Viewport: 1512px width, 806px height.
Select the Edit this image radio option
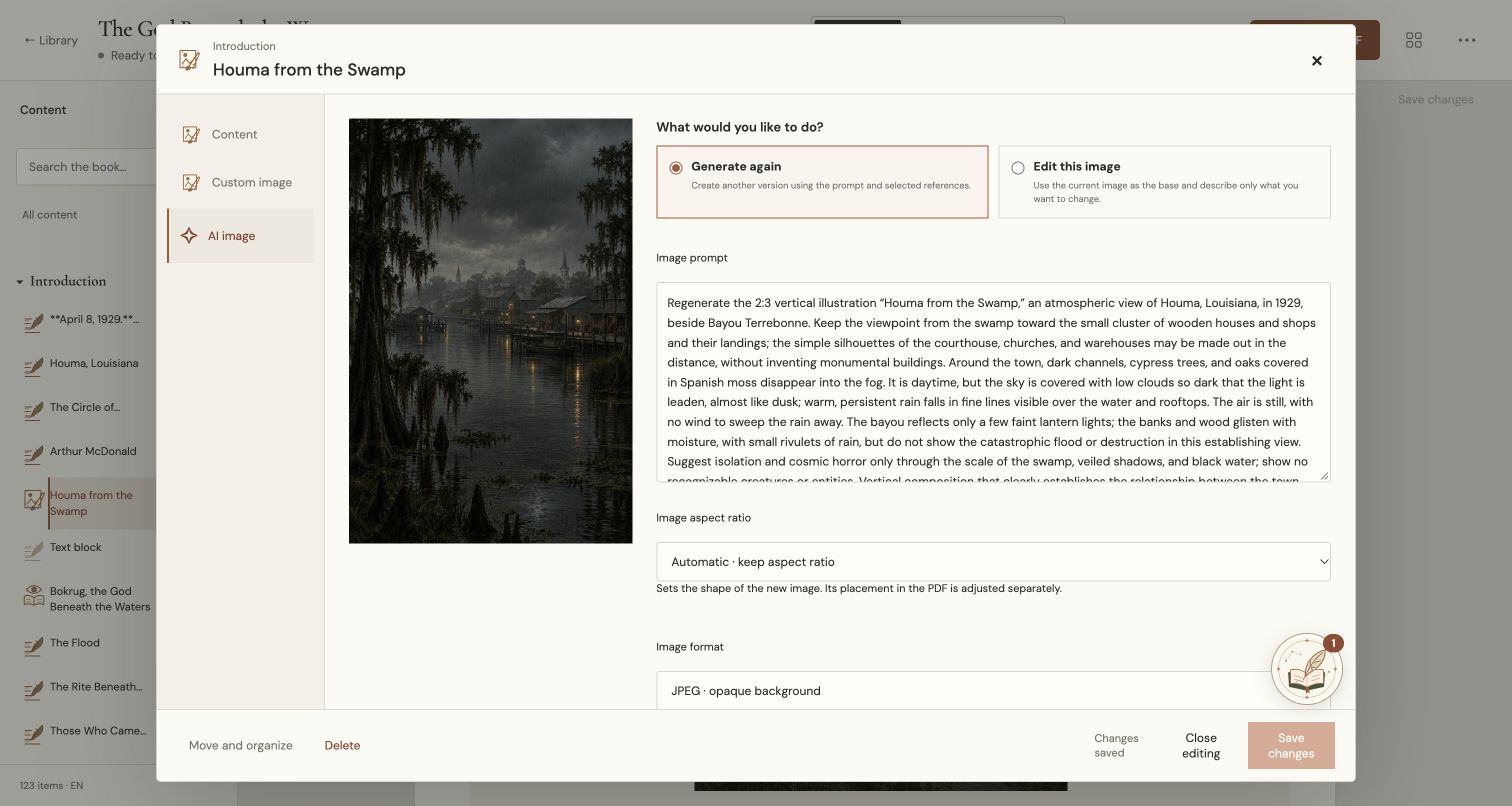point(1018,168)
